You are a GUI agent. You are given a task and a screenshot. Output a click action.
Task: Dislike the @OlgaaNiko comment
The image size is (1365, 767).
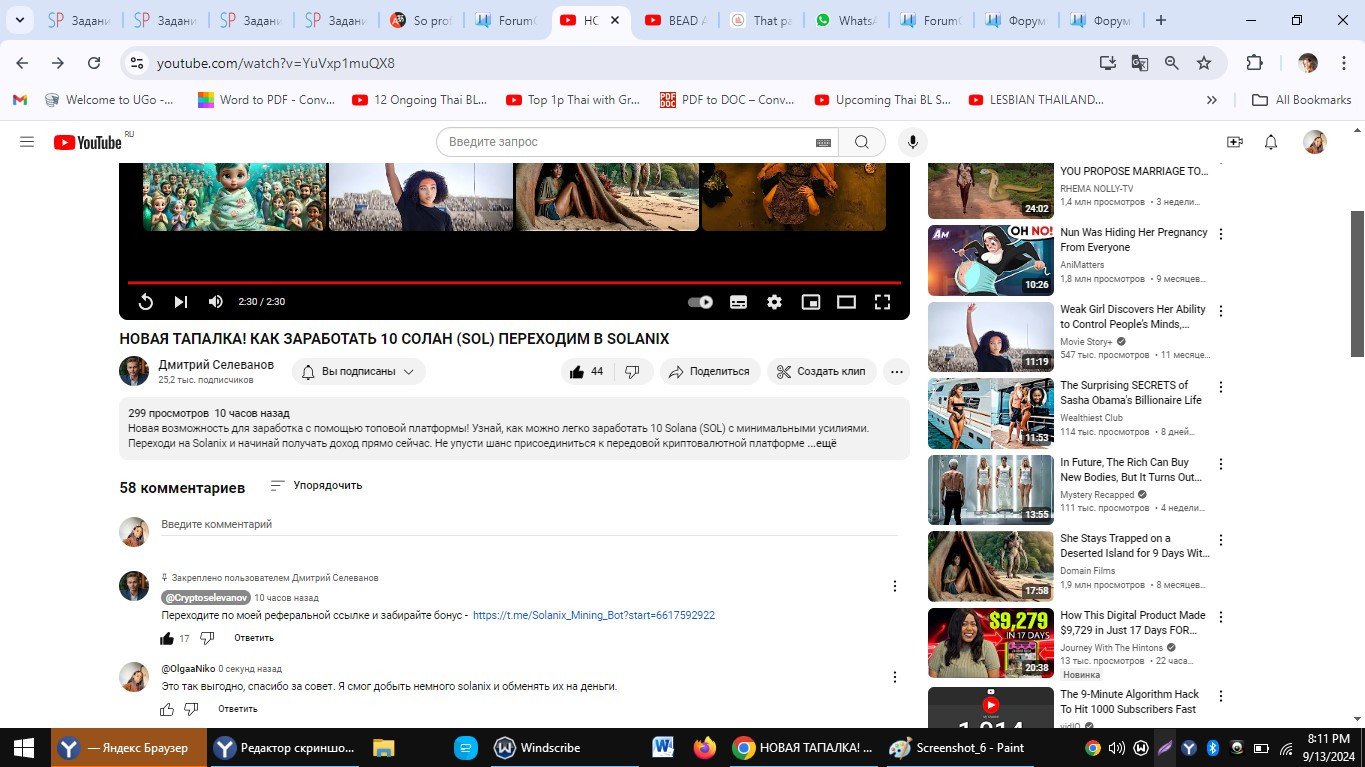tap(191, 709)
